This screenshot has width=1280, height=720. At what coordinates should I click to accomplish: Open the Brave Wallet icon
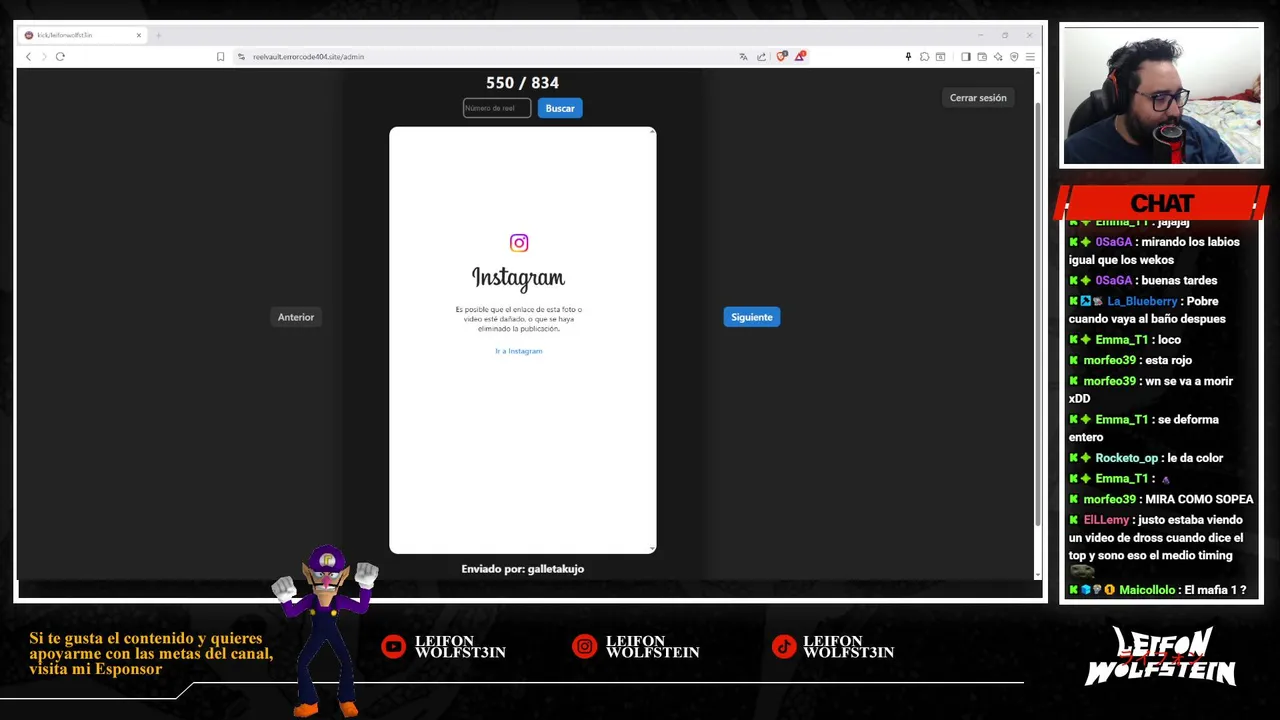(x=982, y=57)
